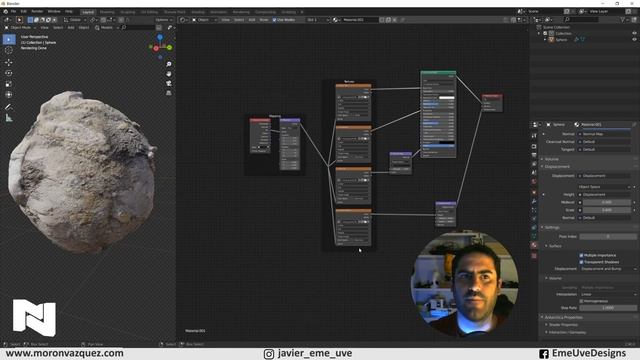
Task: Open the Texture properties tab icon
Action: coord(534,256)
